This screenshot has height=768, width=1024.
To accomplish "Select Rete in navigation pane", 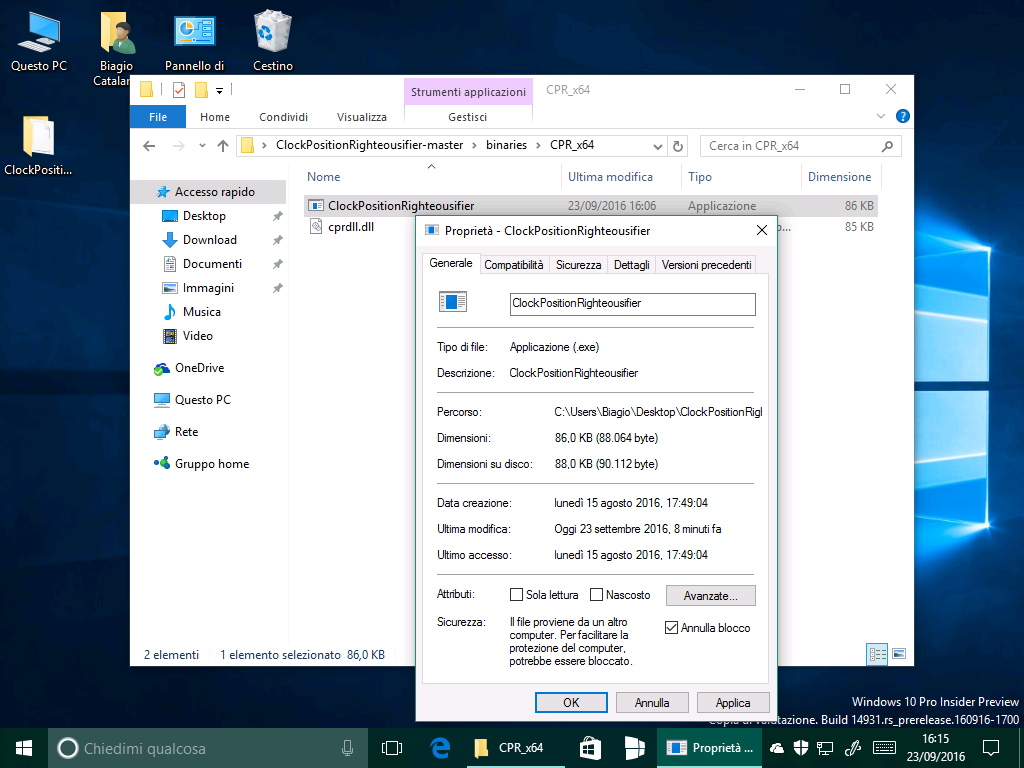I will coord(185,432).
